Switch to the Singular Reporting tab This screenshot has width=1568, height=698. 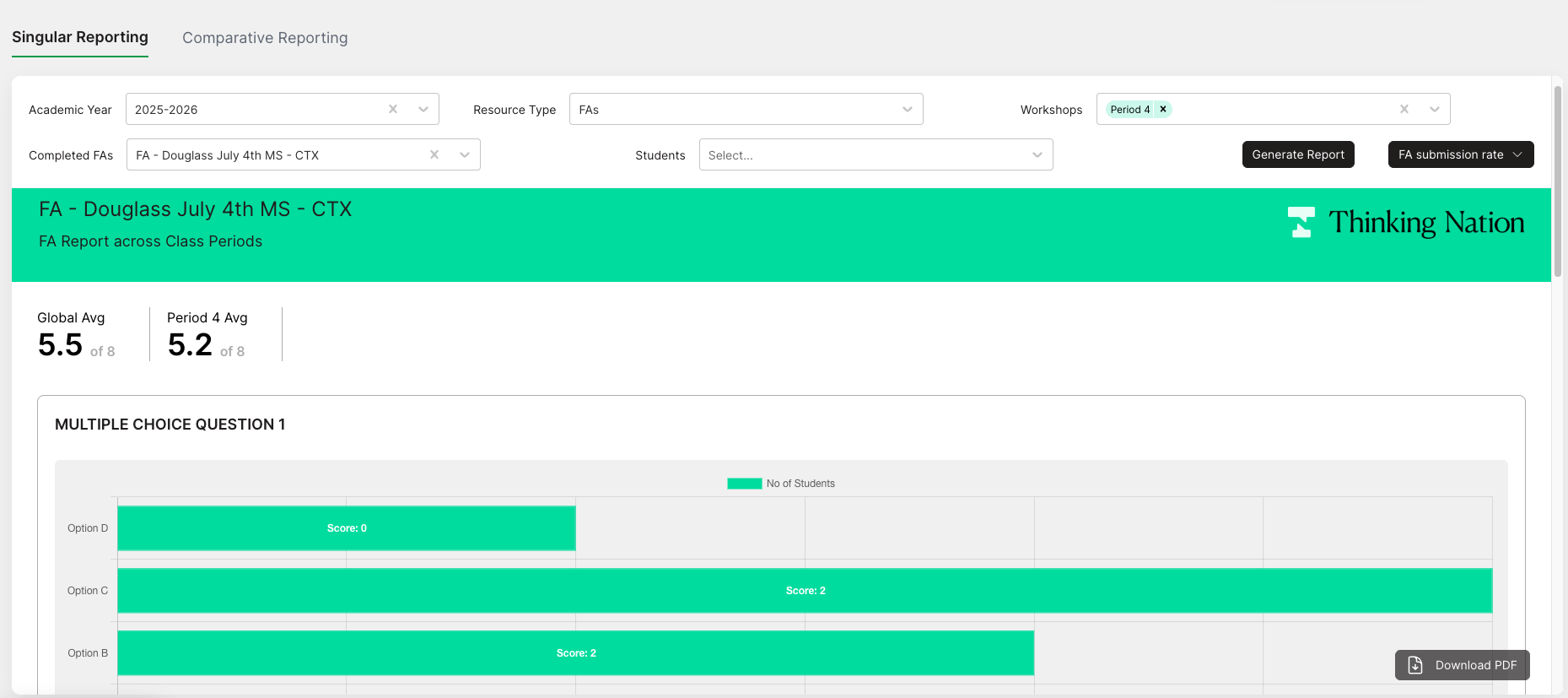tap(80, 37)
